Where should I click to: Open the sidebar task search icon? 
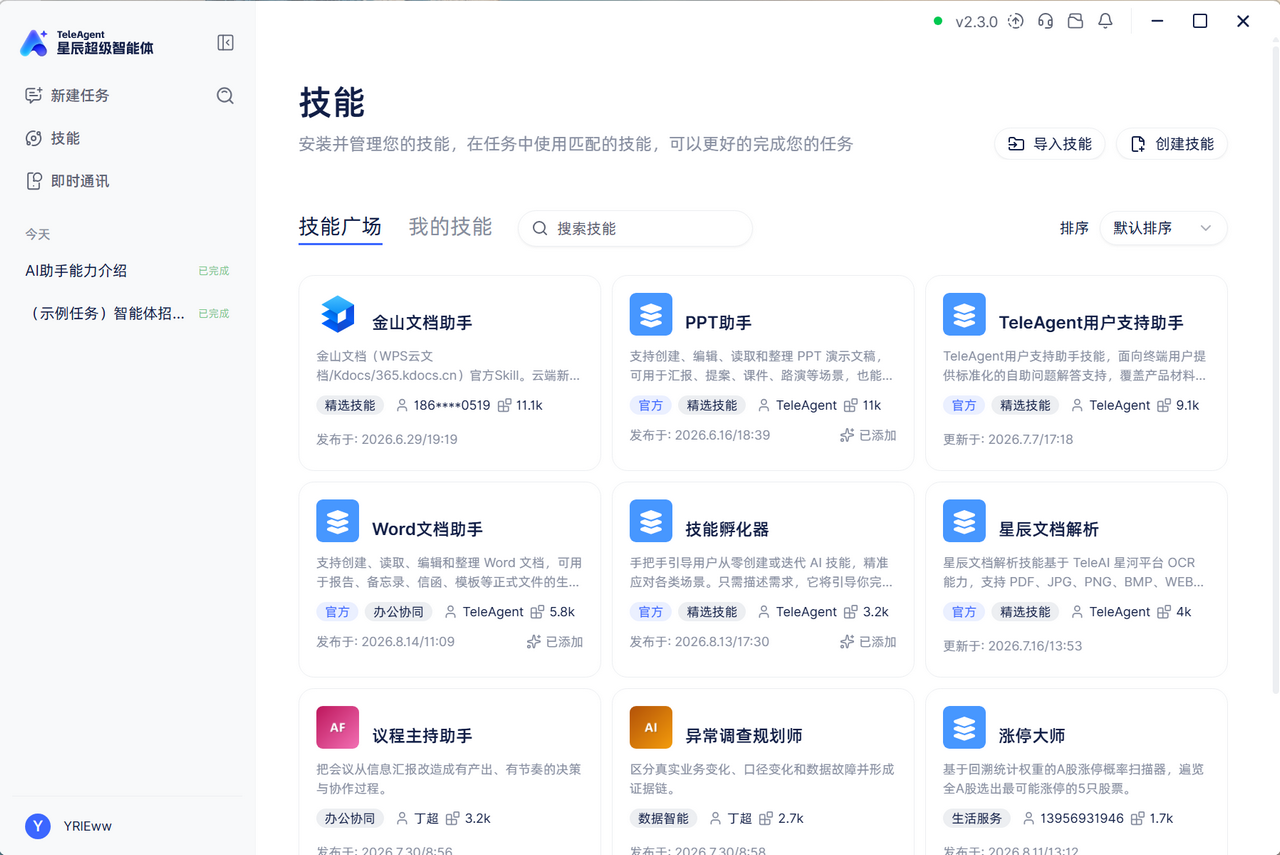[x=225, y=95]
